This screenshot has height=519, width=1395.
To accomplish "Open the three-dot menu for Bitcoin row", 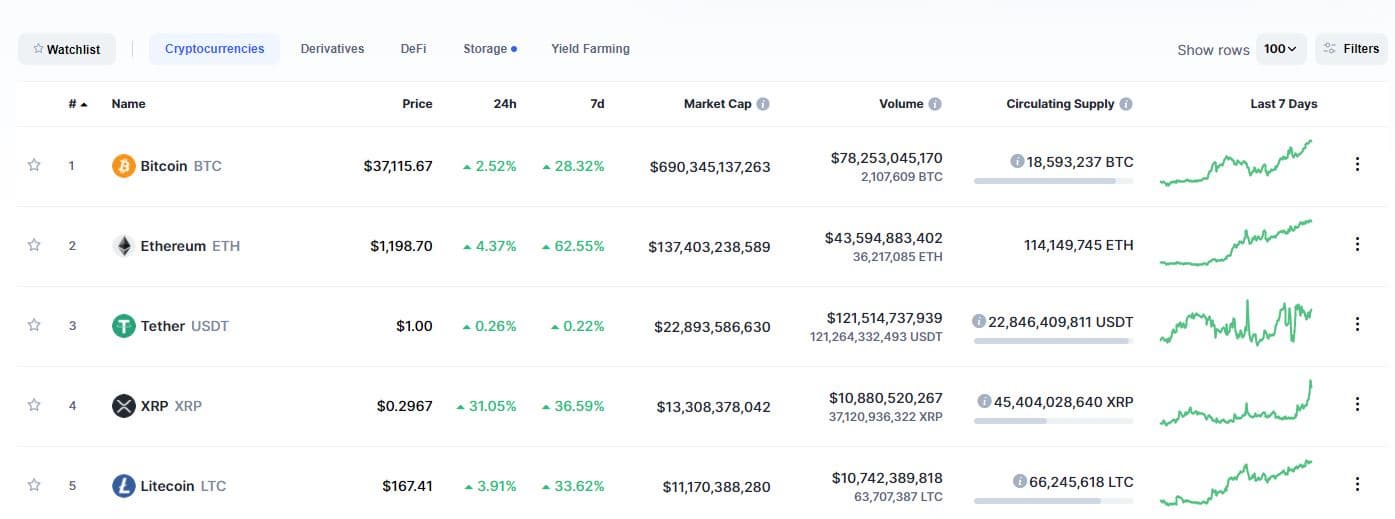I will click(1357, 165).
